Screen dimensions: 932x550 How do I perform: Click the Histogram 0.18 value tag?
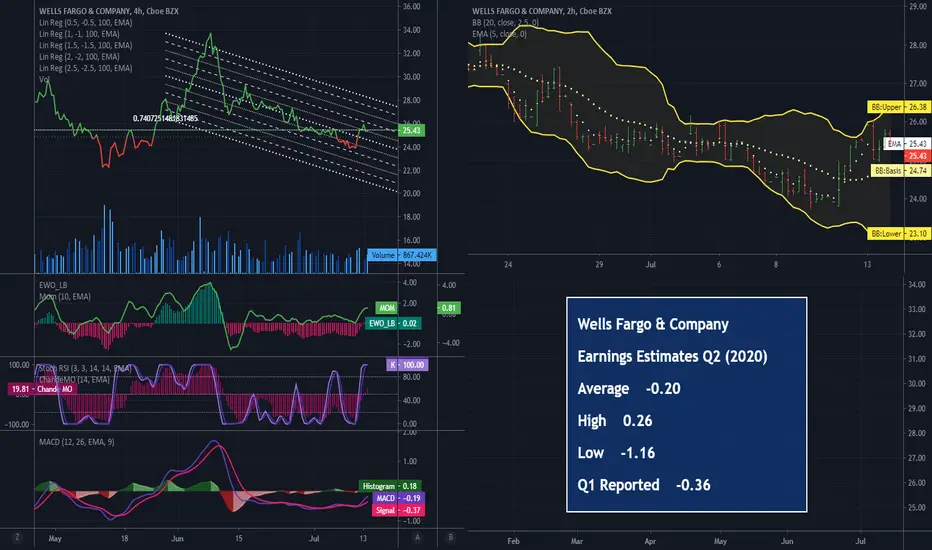(389, 486)
